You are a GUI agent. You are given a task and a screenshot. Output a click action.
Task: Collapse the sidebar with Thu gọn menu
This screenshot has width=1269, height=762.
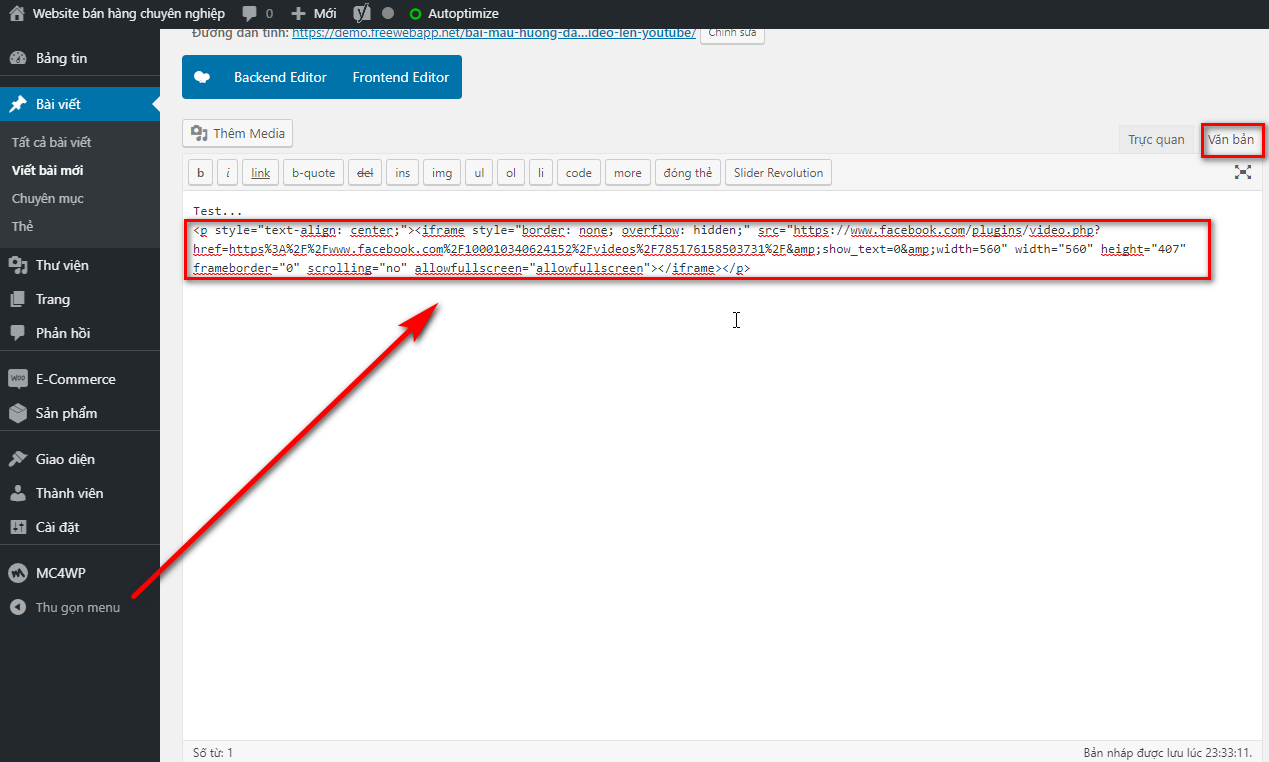77,607
